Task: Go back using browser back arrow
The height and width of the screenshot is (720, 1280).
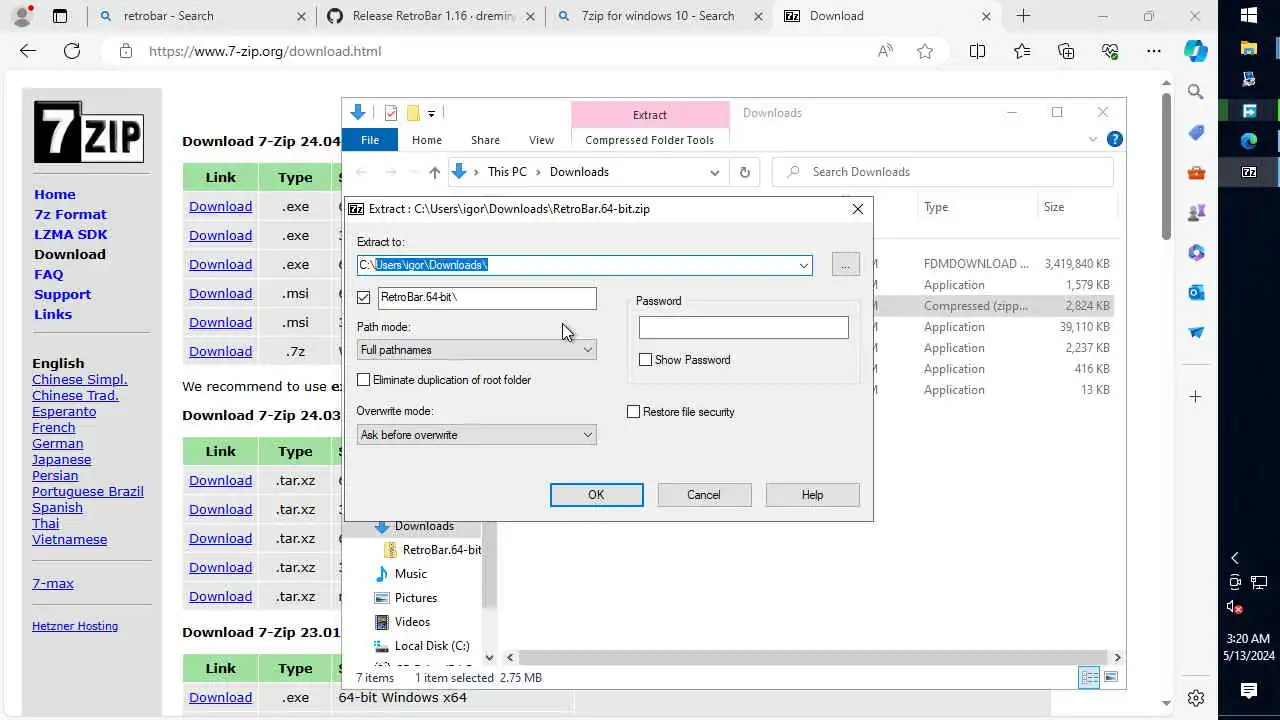Action: coord(28,51)
